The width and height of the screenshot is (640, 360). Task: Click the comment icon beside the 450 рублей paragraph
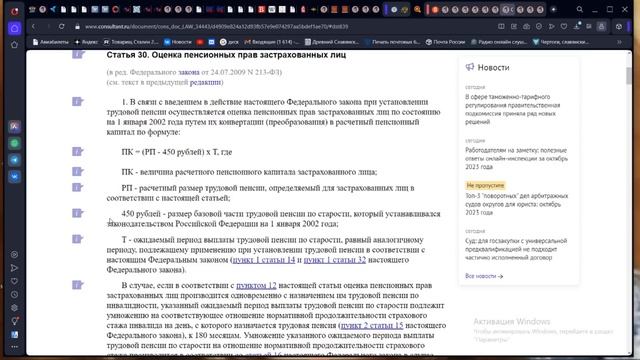click(x=78, y=213)
